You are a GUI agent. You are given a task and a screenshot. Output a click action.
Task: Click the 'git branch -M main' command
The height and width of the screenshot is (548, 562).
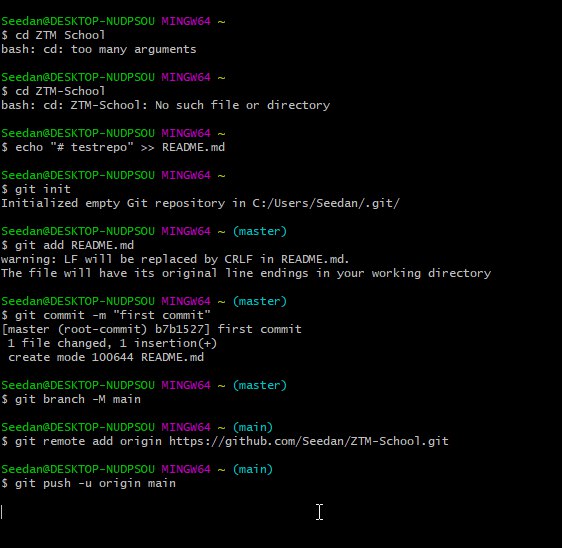coord(71,399)
